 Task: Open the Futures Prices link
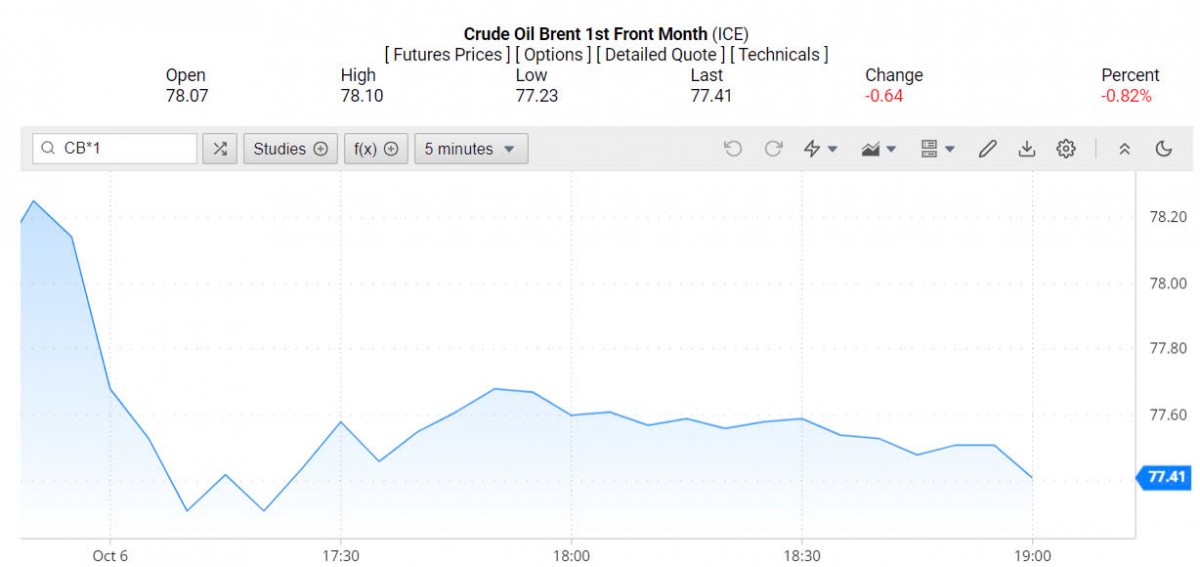[x=447, y=55]
